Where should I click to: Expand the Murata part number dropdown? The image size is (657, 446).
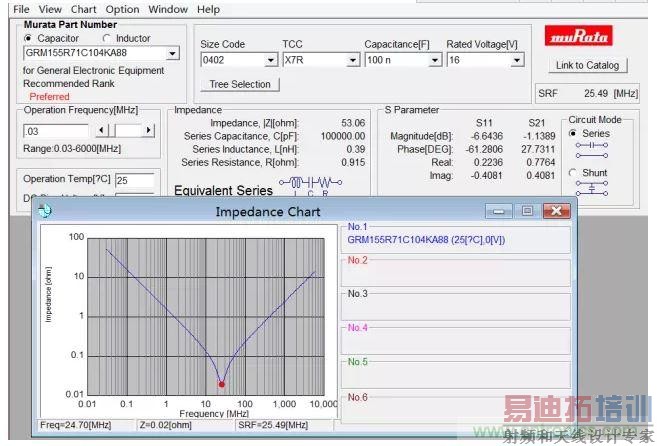[172, 53]
